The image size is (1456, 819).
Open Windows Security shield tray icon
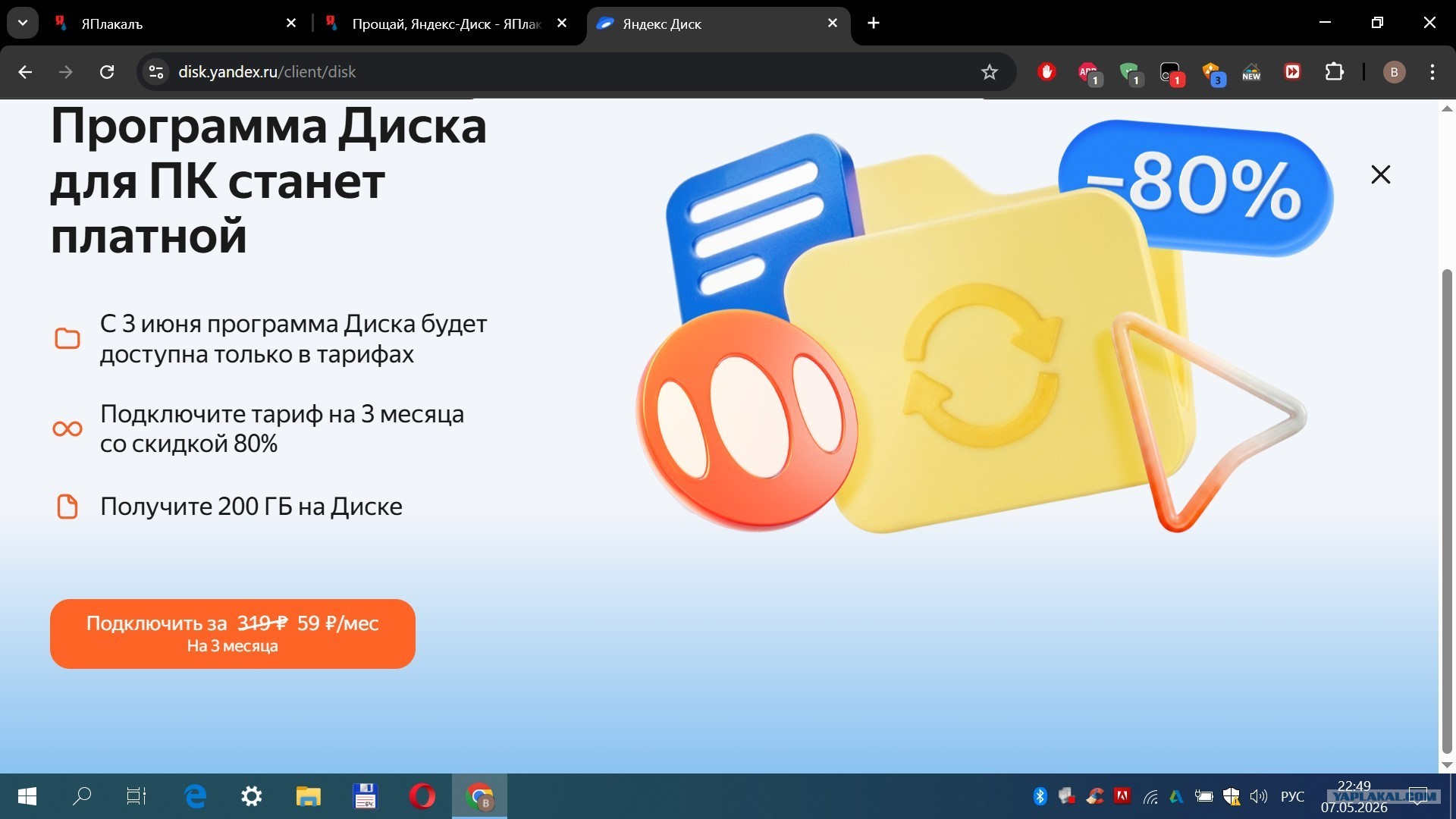tap(1232, 796)
